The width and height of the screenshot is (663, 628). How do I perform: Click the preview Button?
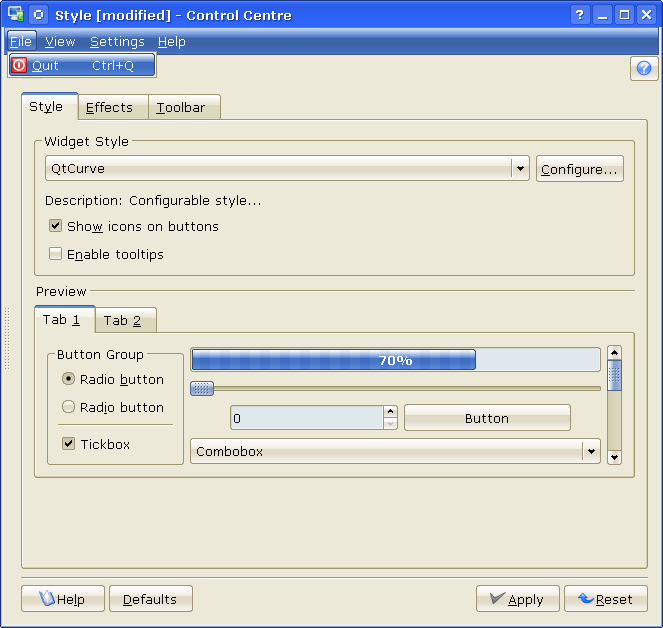click(x=487, y=418)
